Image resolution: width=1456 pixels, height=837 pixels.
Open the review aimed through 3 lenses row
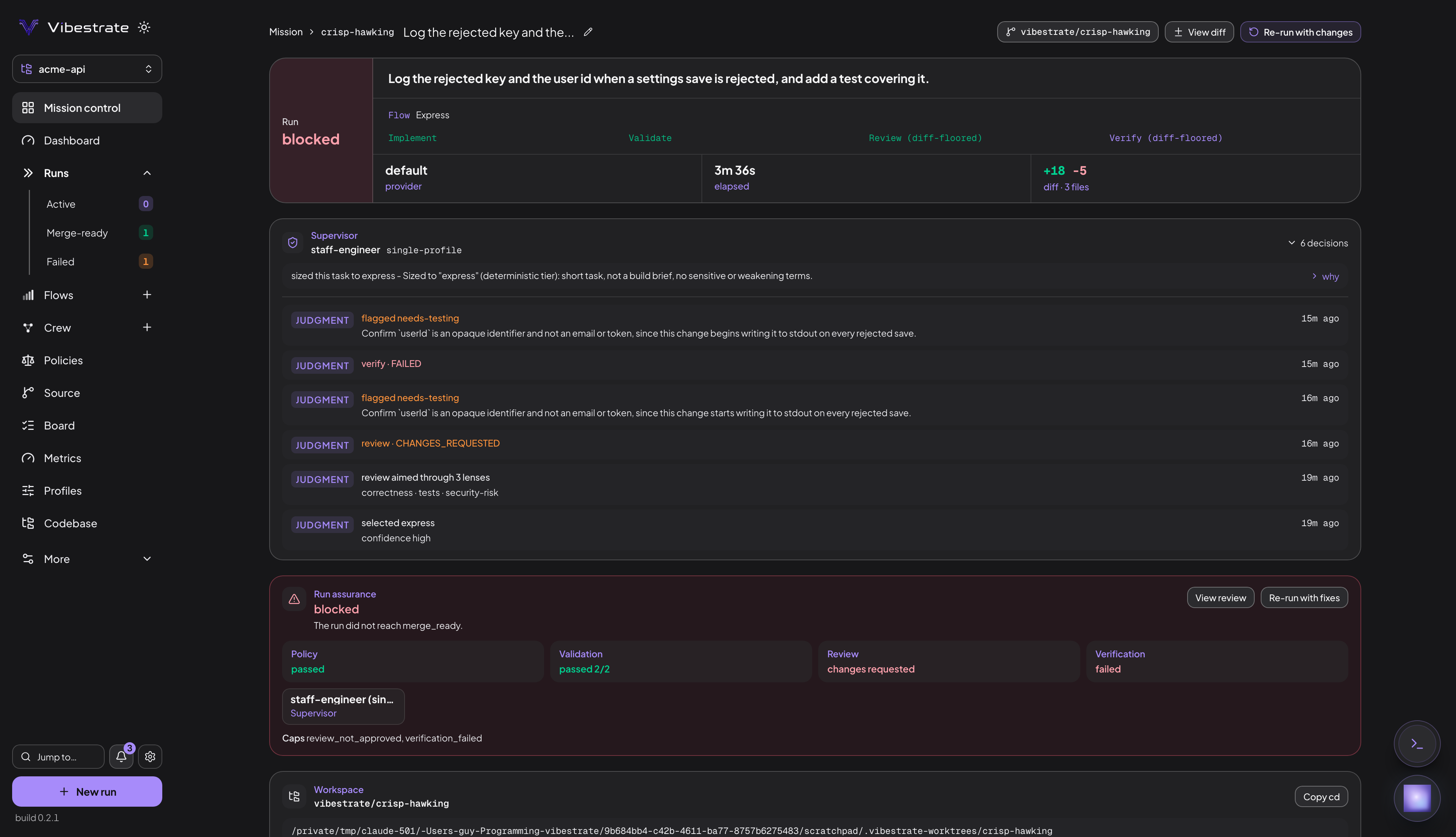pyautogui.click(x=814, y=484)
